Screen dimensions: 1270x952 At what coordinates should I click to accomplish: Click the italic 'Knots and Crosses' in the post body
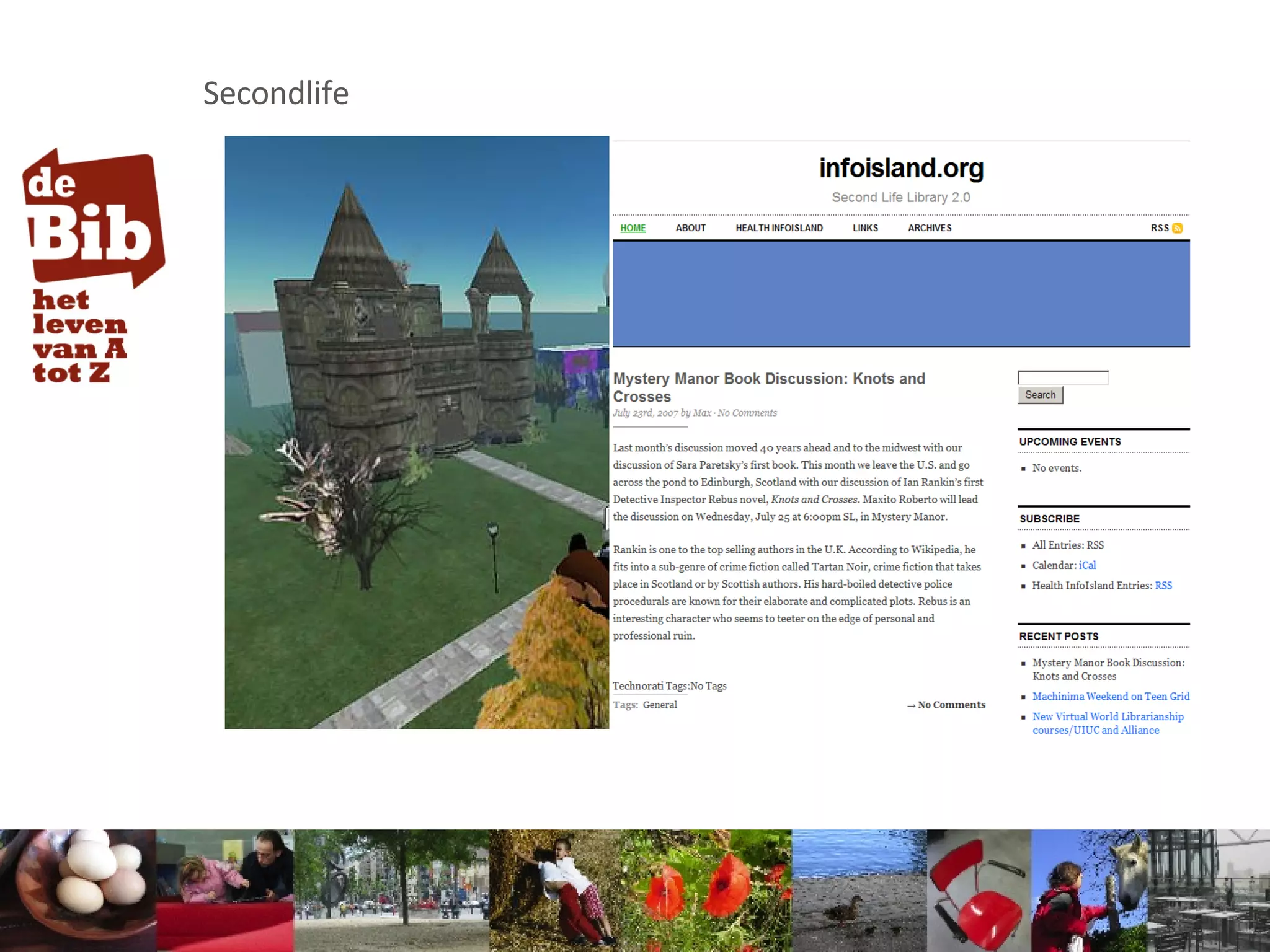click(814, 500)
